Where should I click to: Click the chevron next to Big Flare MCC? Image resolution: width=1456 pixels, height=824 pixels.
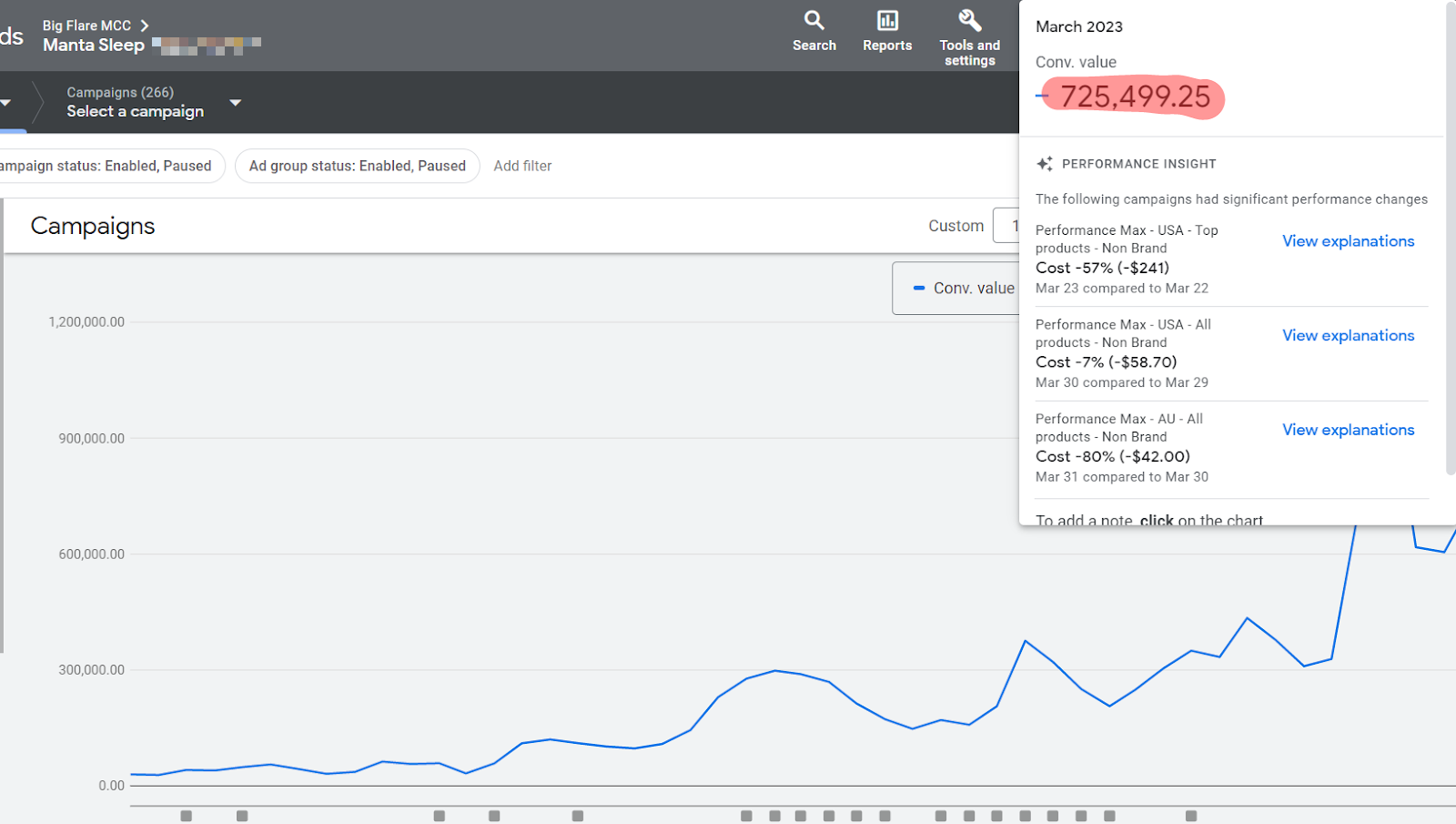pyautogui.click(x=144, y=25)
